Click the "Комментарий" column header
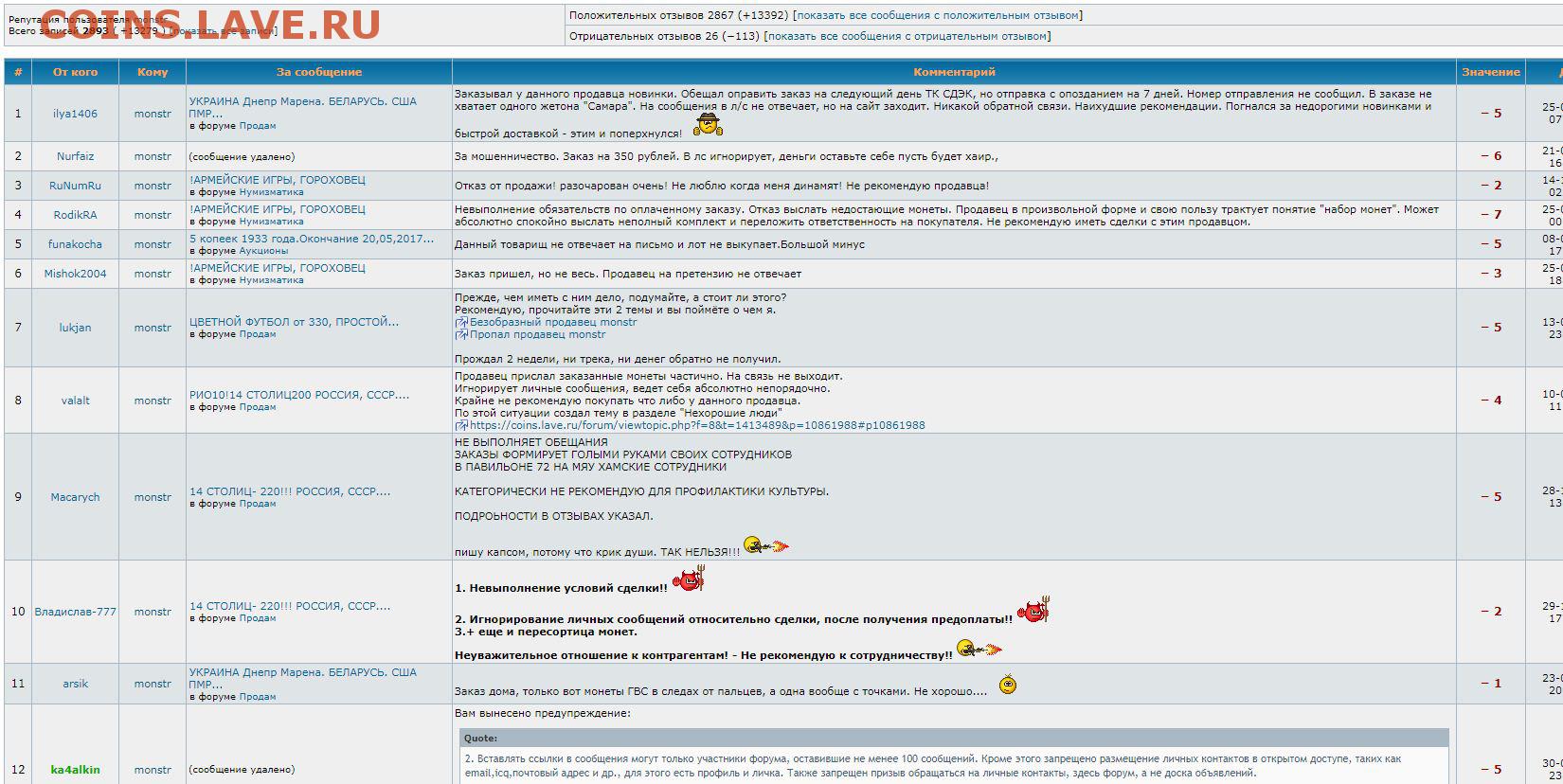The height and width of the screenshot is (784, 1563). click(x=954, y=72)
